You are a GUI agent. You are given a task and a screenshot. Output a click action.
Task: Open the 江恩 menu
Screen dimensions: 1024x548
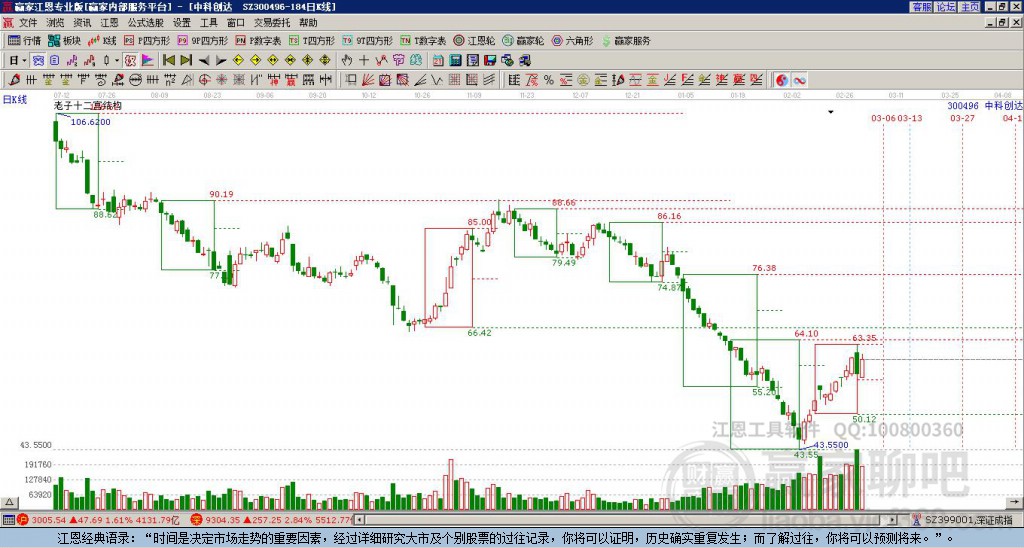[x=109, y=23]
